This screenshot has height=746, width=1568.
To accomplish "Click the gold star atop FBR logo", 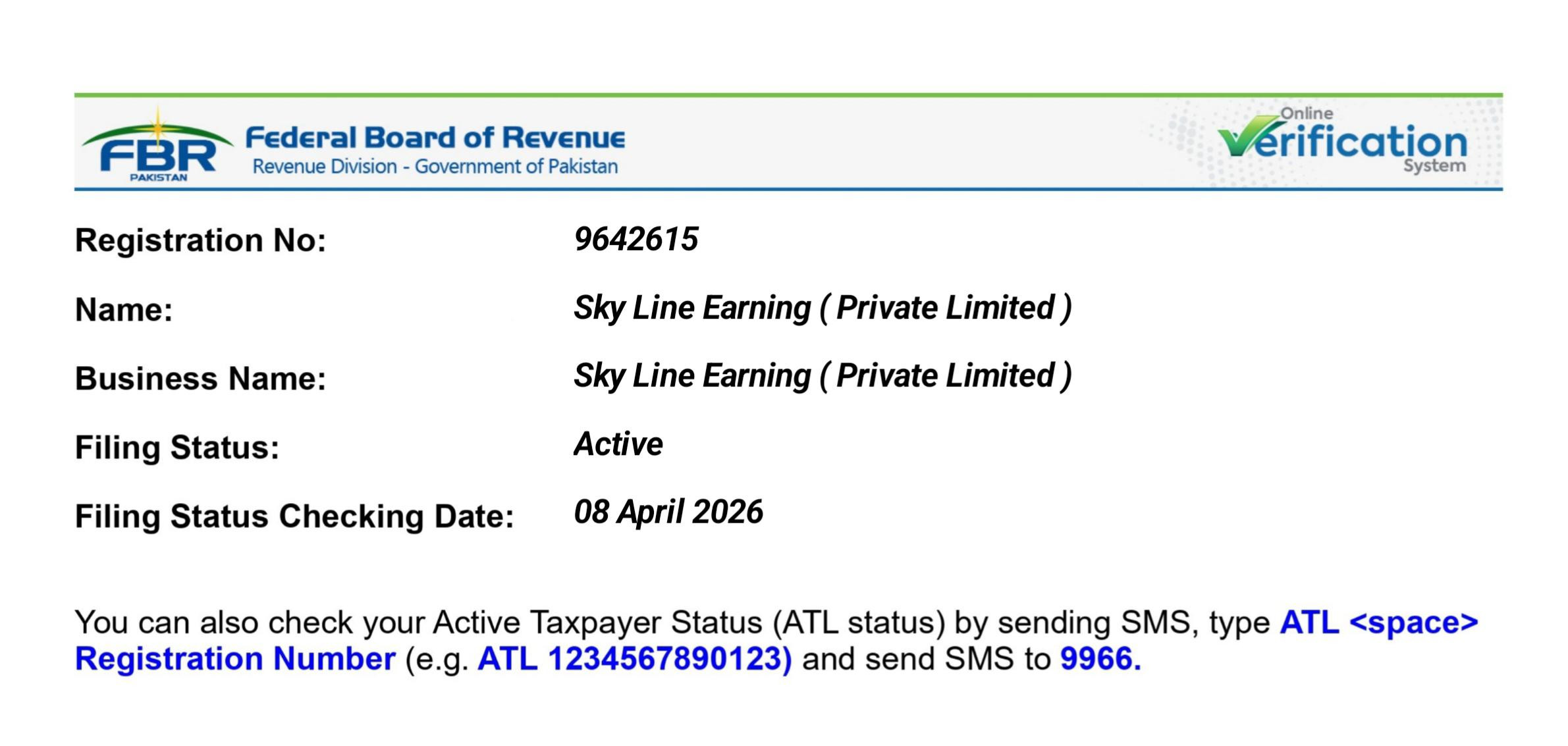I will coord(158,122).
